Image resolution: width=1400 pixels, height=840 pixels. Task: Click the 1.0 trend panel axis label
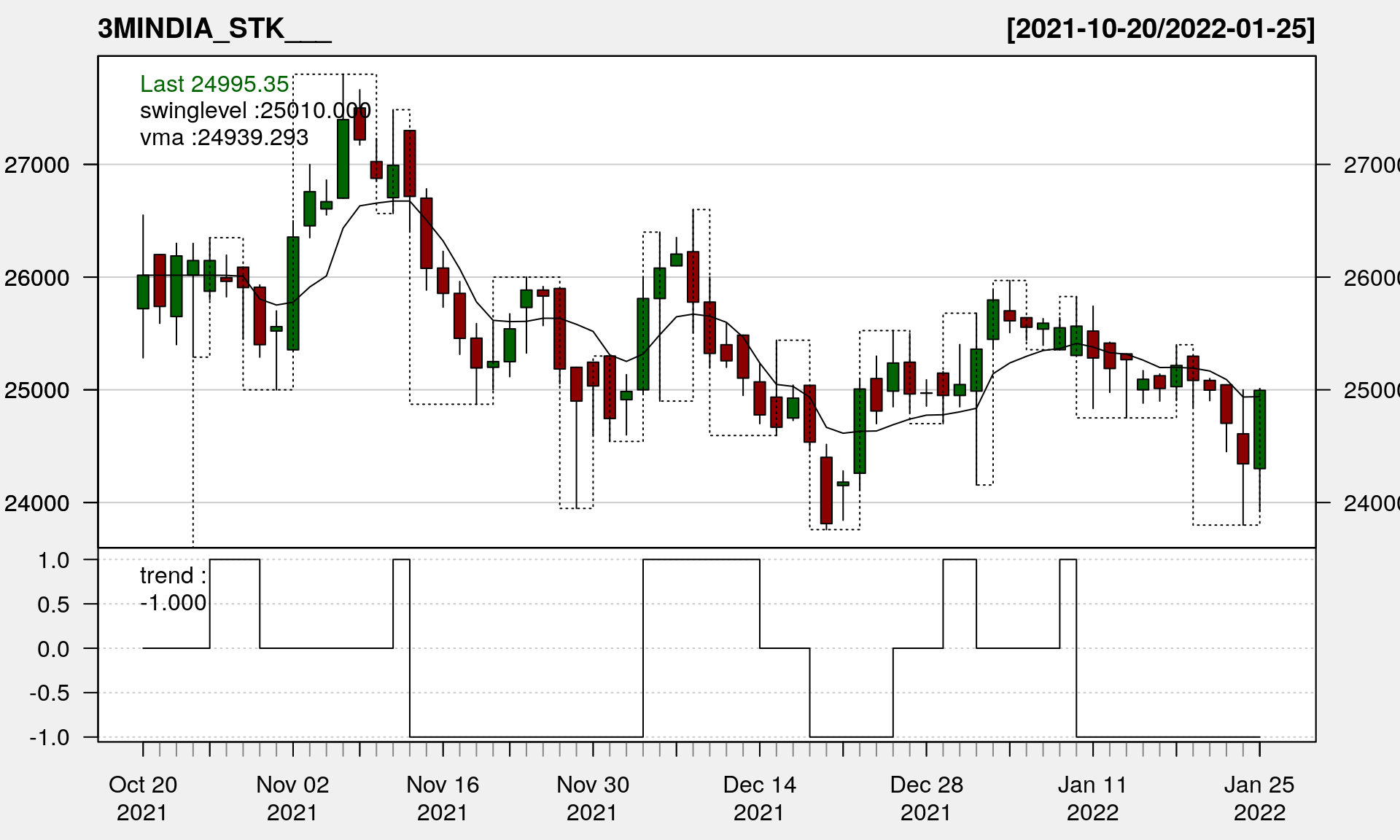pyautogui.click(x=54, y=560)
